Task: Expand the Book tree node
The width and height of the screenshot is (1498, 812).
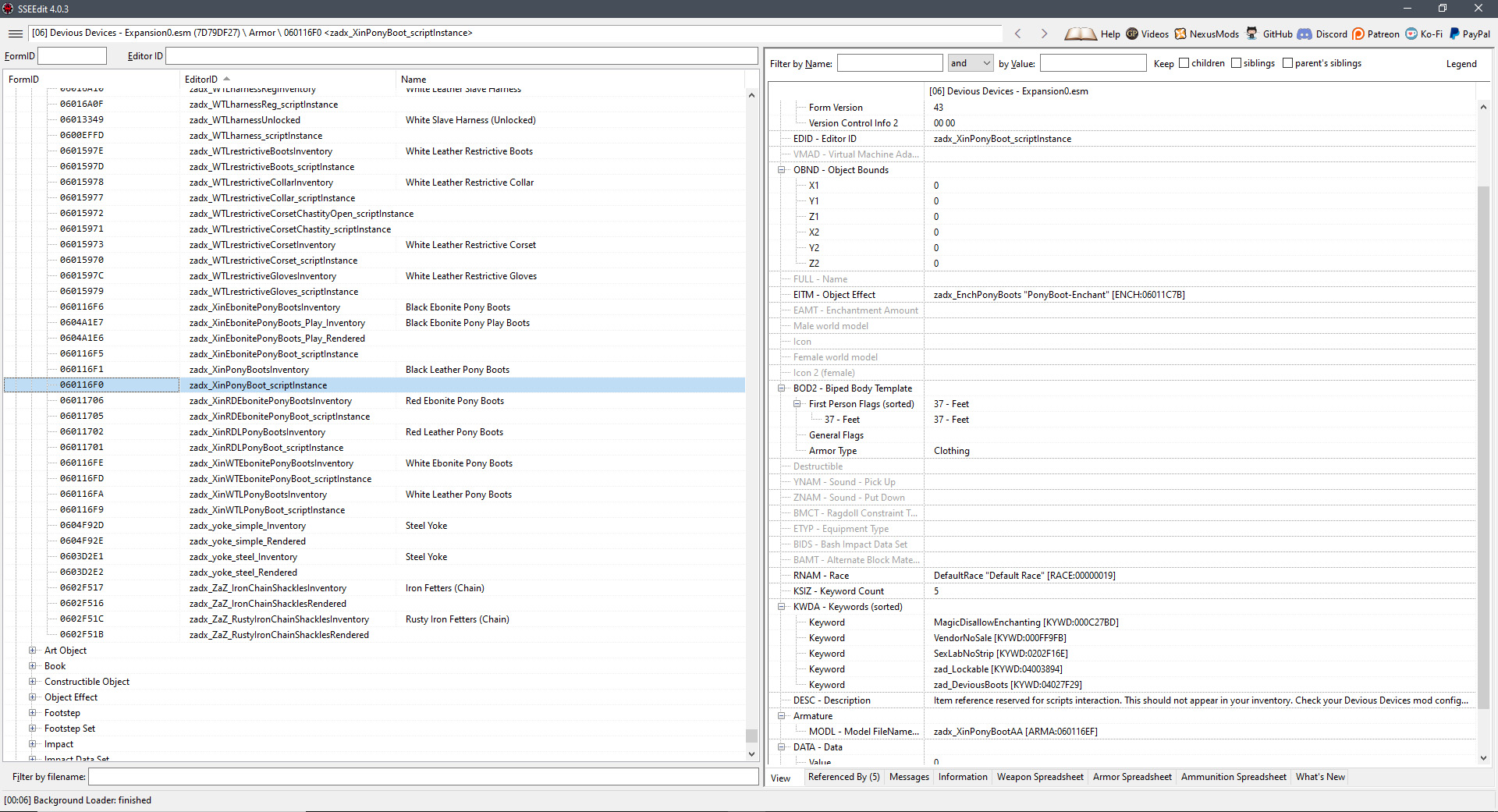Action: (33, 666)
